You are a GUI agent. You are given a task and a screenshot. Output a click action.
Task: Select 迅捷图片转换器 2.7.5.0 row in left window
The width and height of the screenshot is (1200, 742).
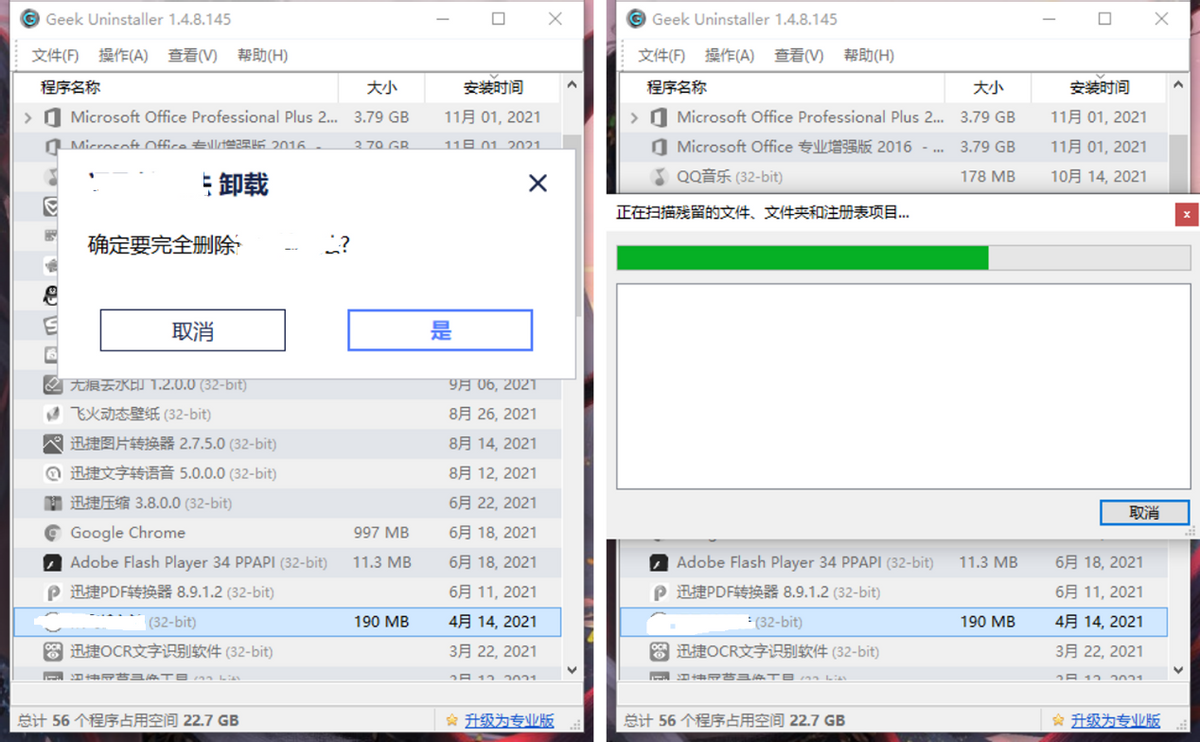tap(287, 444)
